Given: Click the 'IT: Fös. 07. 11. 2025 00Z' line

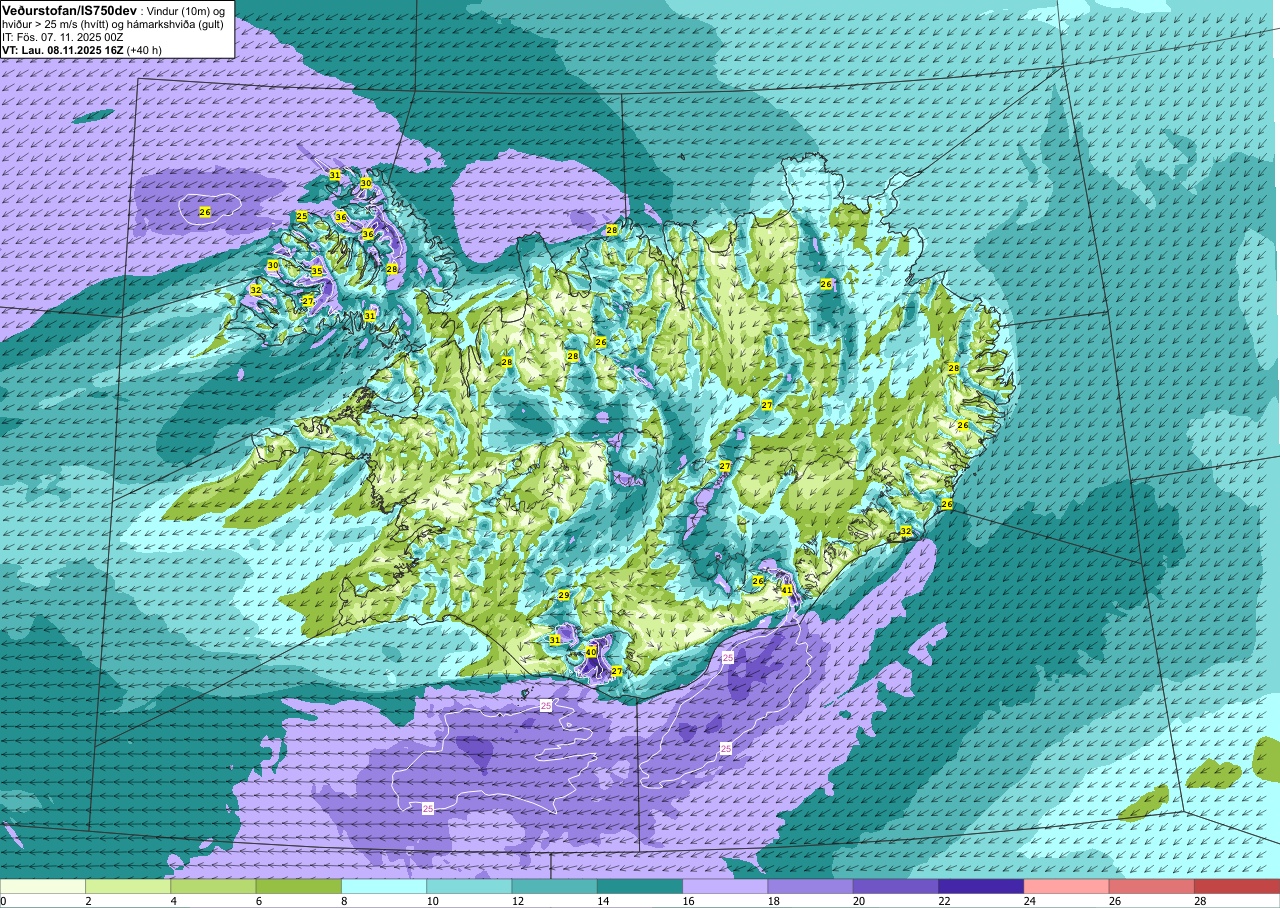Looking at the screenshot, I should [61, 36].
